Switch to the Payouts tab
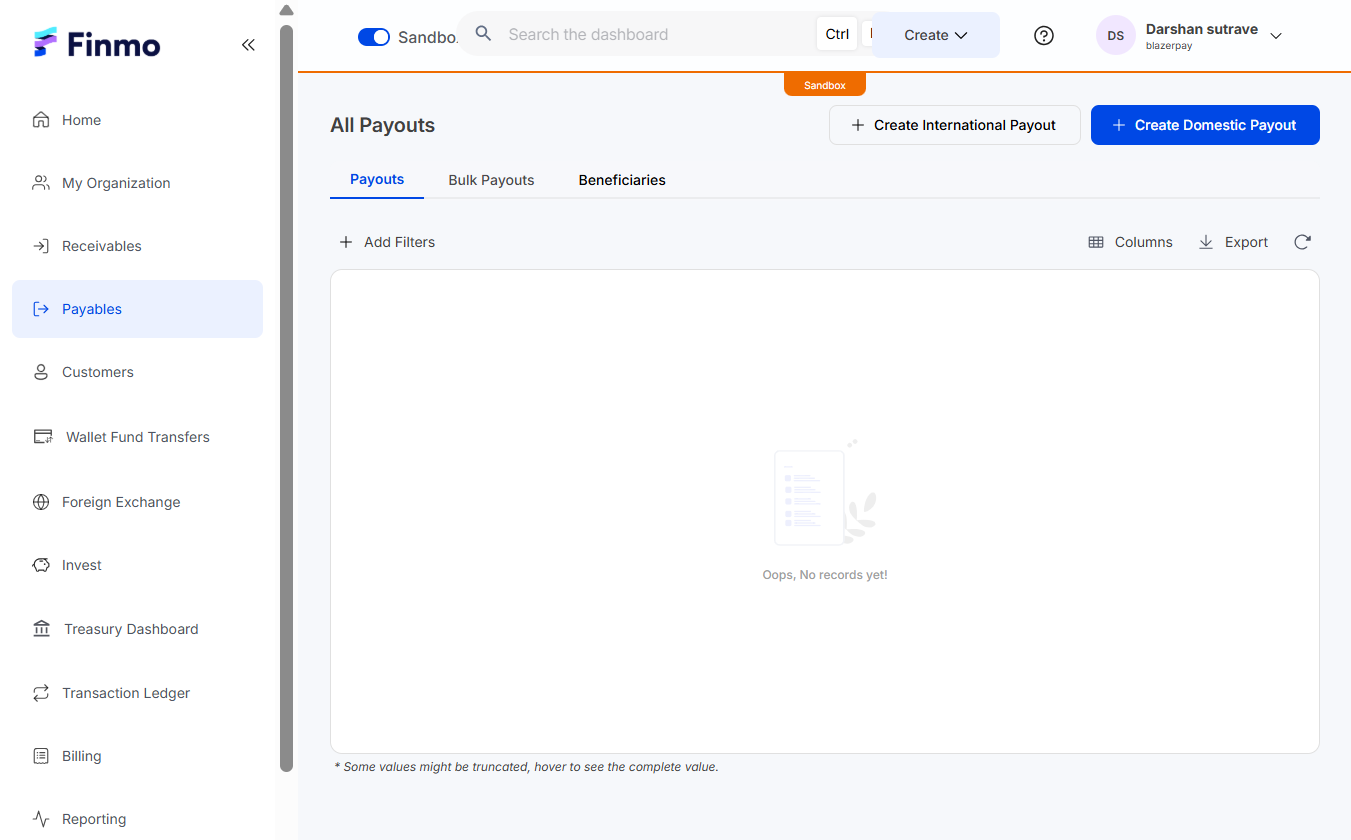Screen dimensions: 1351x840 pyautogui.click(x=377, y=180)
